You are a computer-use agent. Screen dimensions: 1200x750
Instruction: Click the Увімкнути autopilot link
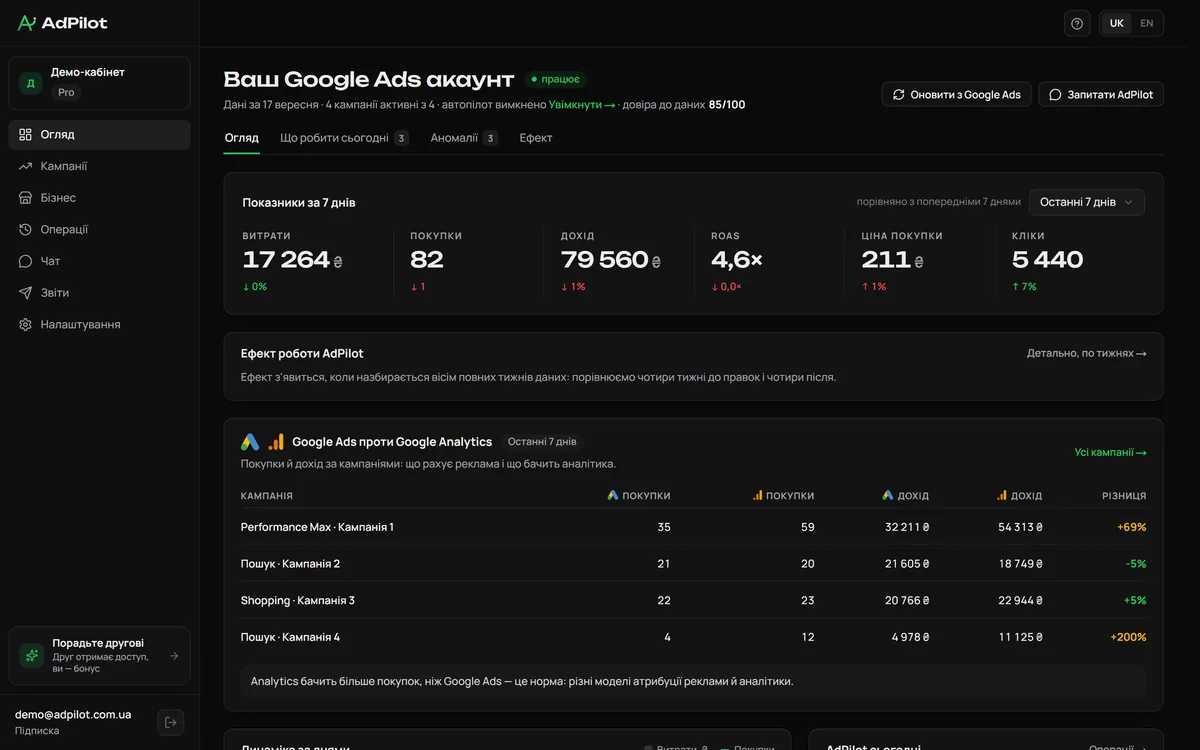click(x=582, y=105)
